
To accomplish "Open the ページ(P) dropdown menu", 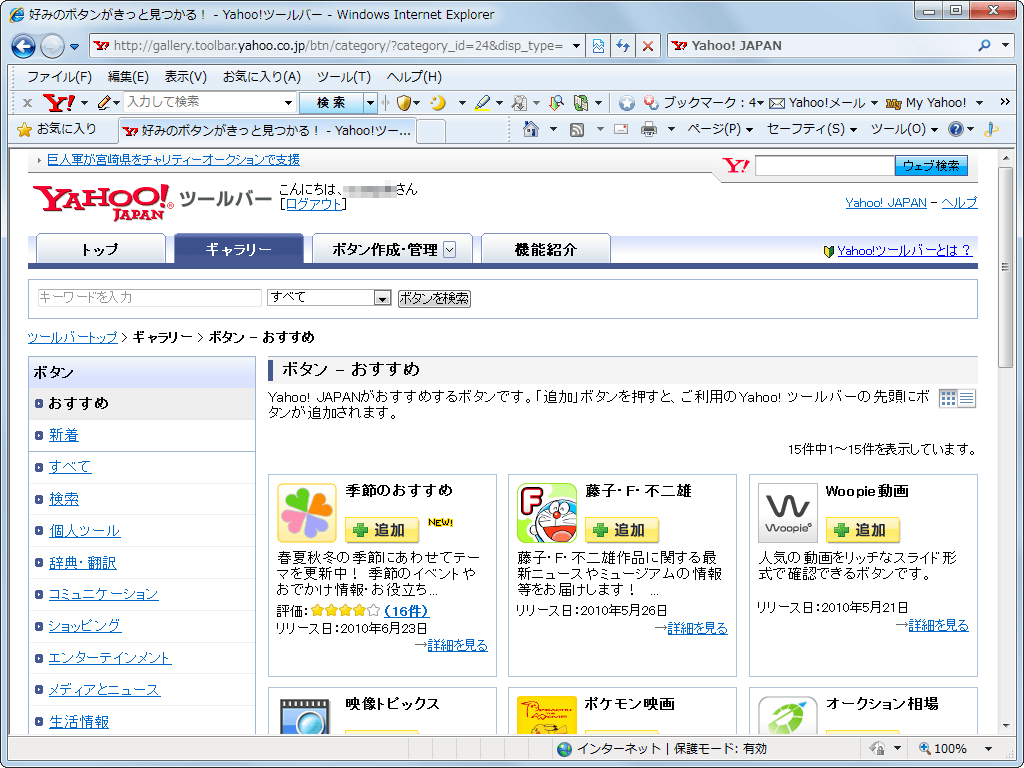I will 720,129.
